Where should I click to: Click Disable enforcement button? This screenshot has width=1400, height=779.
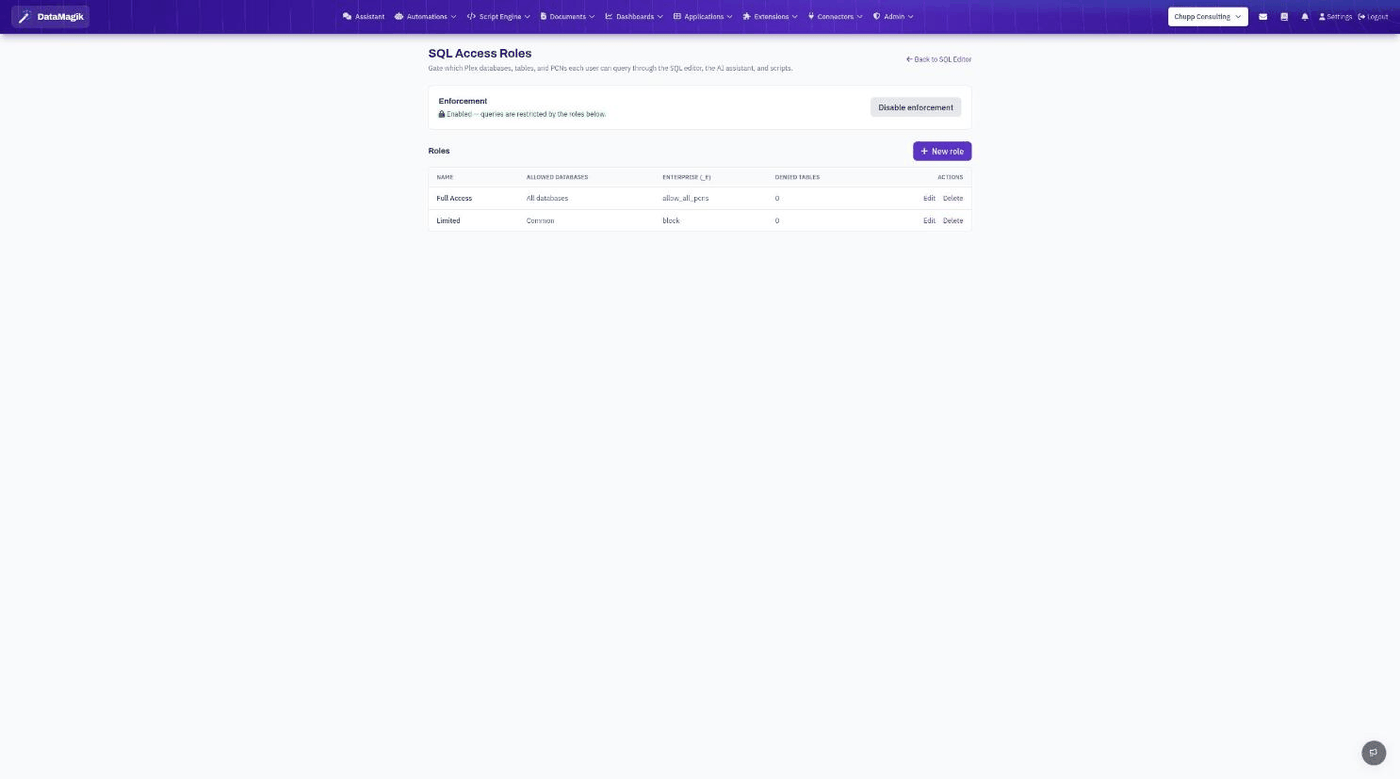pos(916,107)
